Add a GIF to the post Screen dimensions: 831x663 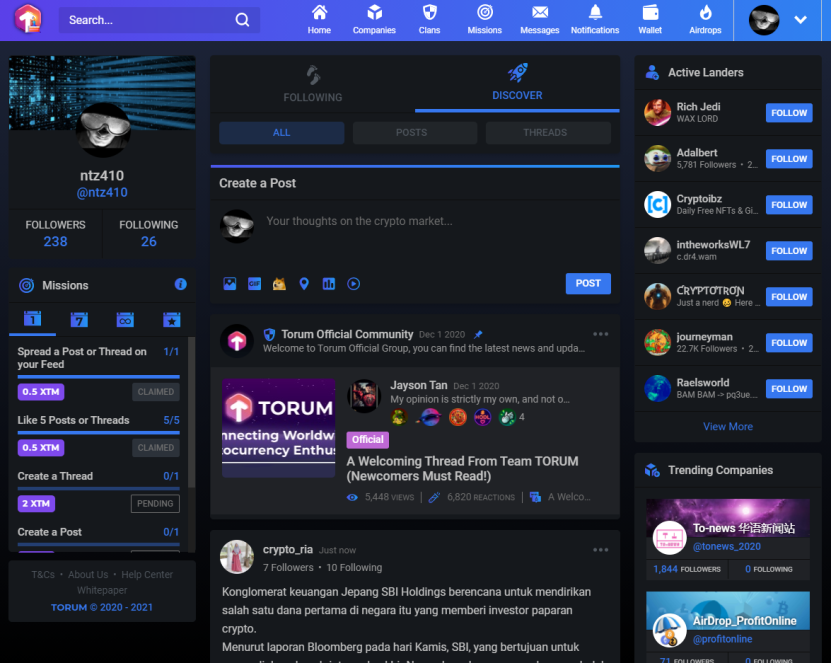(x=254, y=284)
